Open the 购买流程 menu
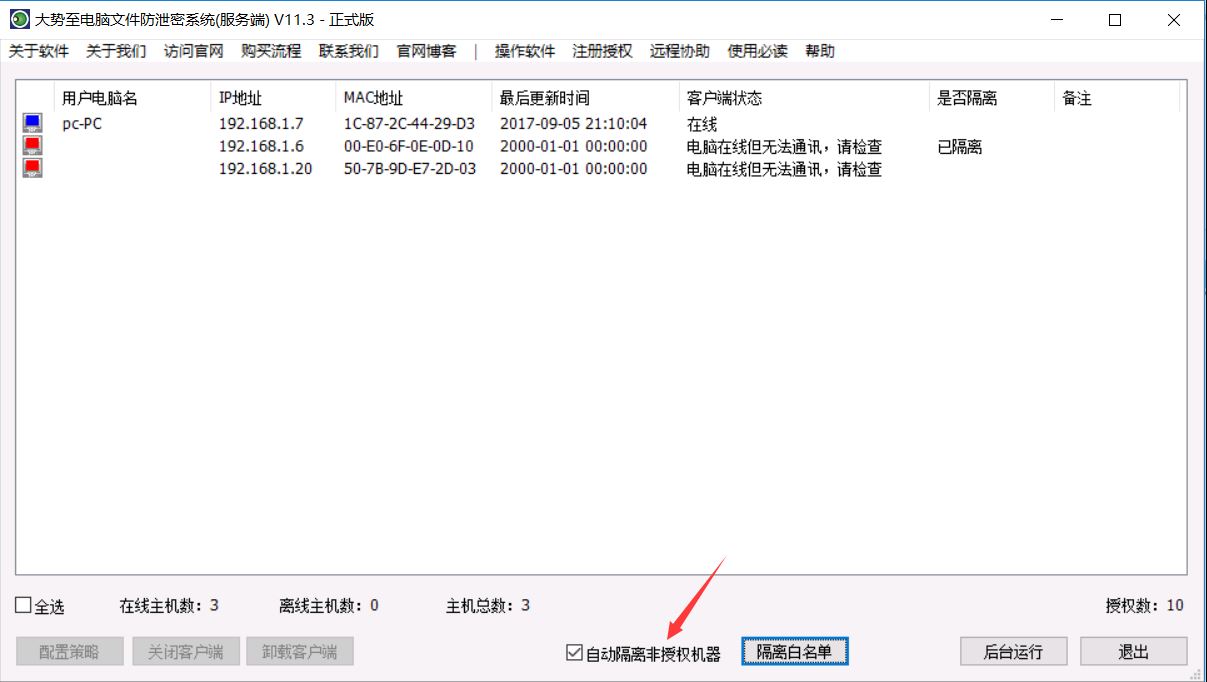This screenshot has width=1207, height=682. click(x=271, y=51)
